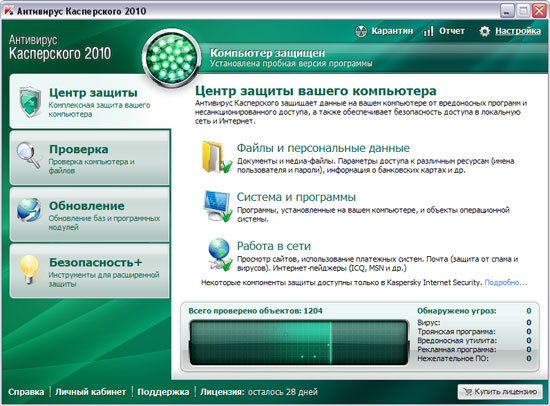550x406 pixels.
Task: Click the shield icon of Центр защиты
Action: click(x=30, y=102)
